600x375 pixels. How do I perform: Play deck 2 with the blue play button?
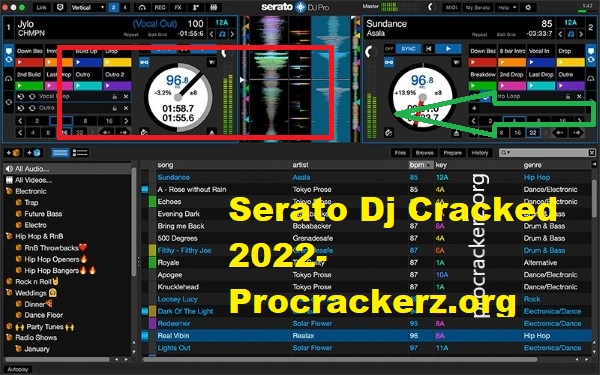coord(448,49)
